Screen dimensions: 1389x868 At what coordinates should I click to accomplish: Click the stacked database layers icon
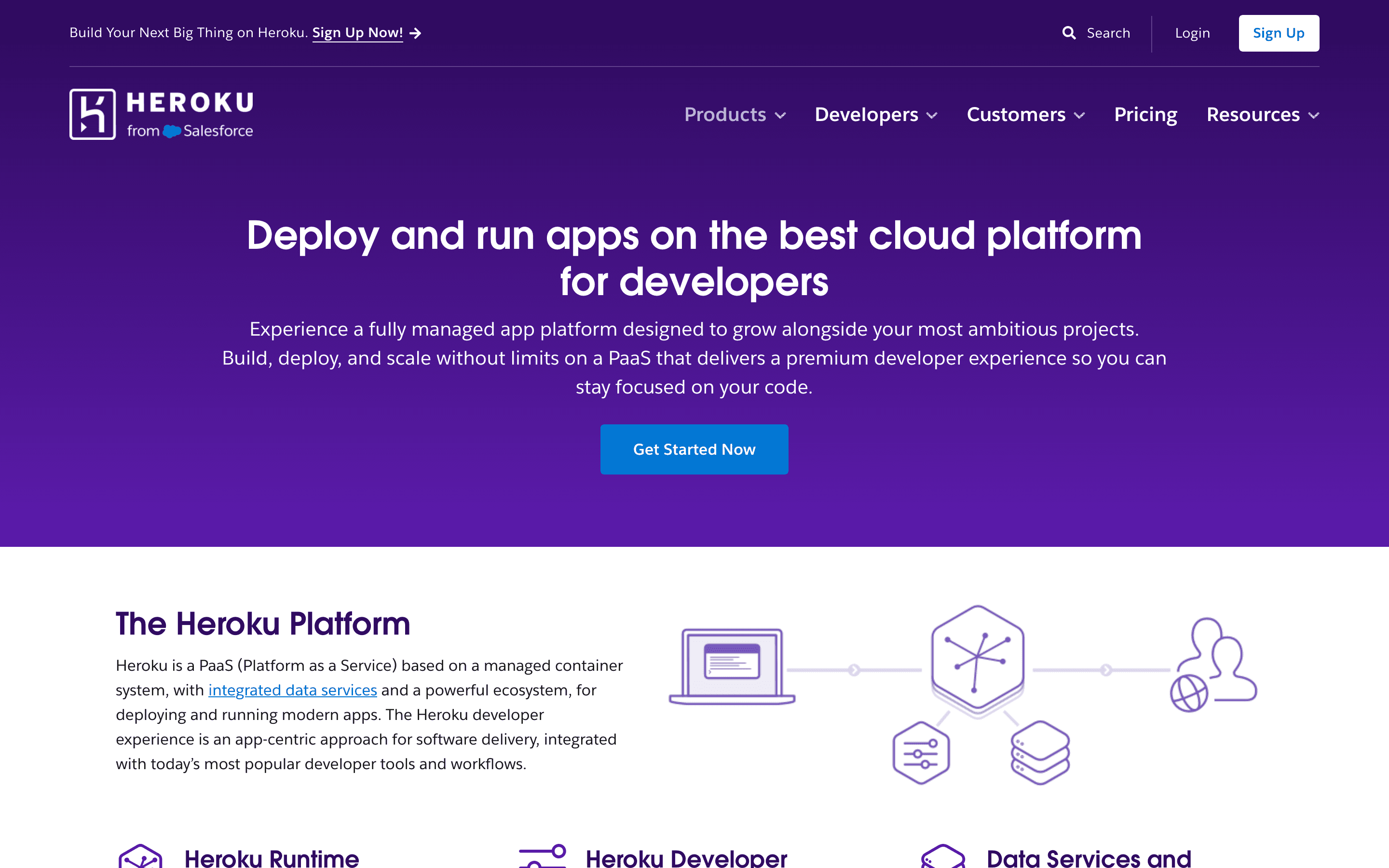tap(1039, 753)
